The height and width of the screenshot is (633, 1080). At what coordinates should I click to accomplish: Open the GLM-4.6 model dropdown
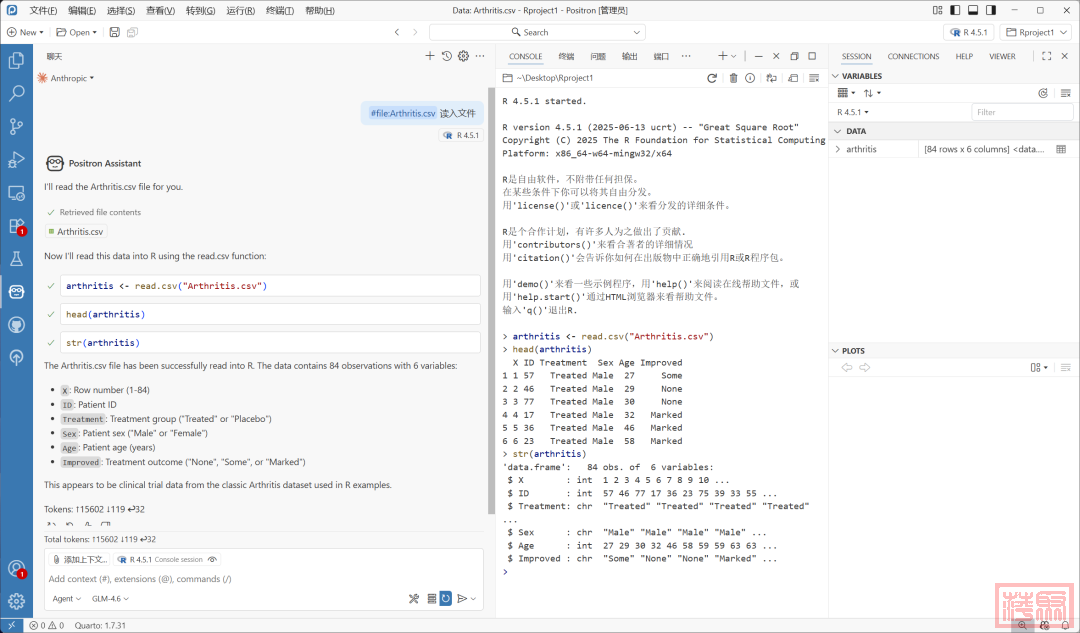109,599
